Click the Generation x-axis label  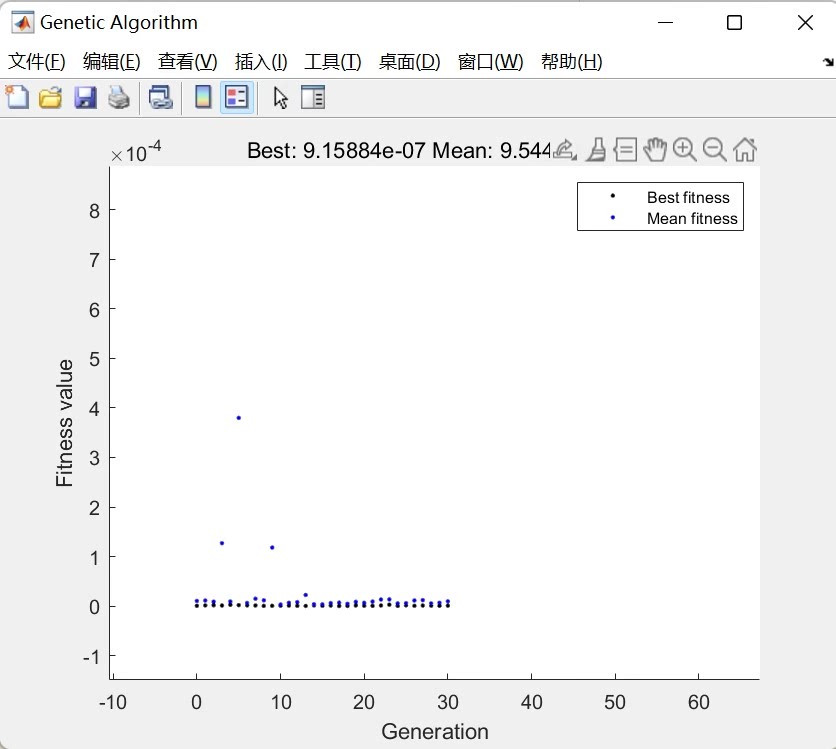point(435,731)
